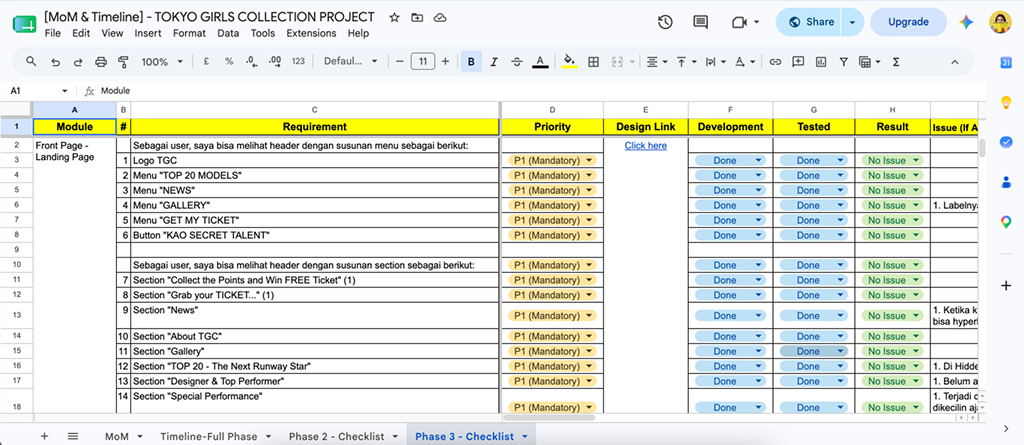Open the Insert menu
The width and height of the screenshot is (1024, 445).
(x=148, y=33)
